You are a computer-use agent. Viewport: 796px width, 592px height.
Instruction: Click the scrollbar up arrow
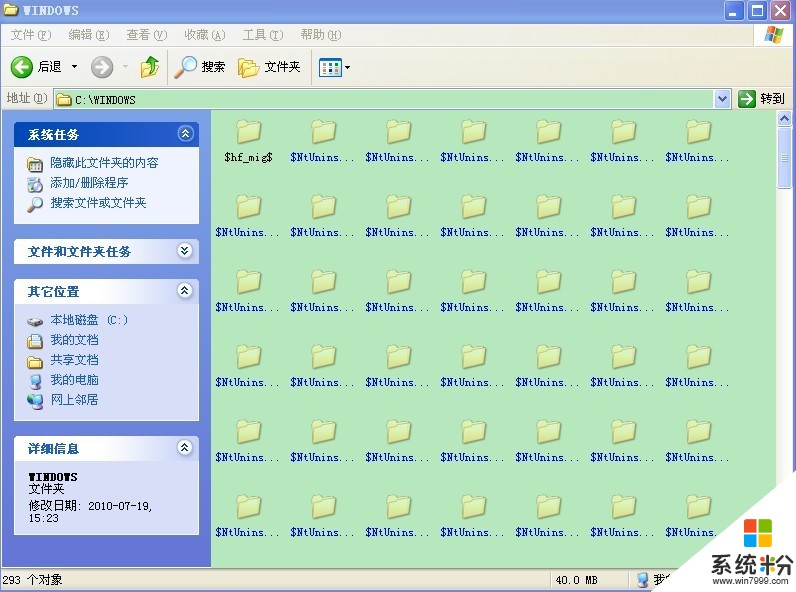784,119
